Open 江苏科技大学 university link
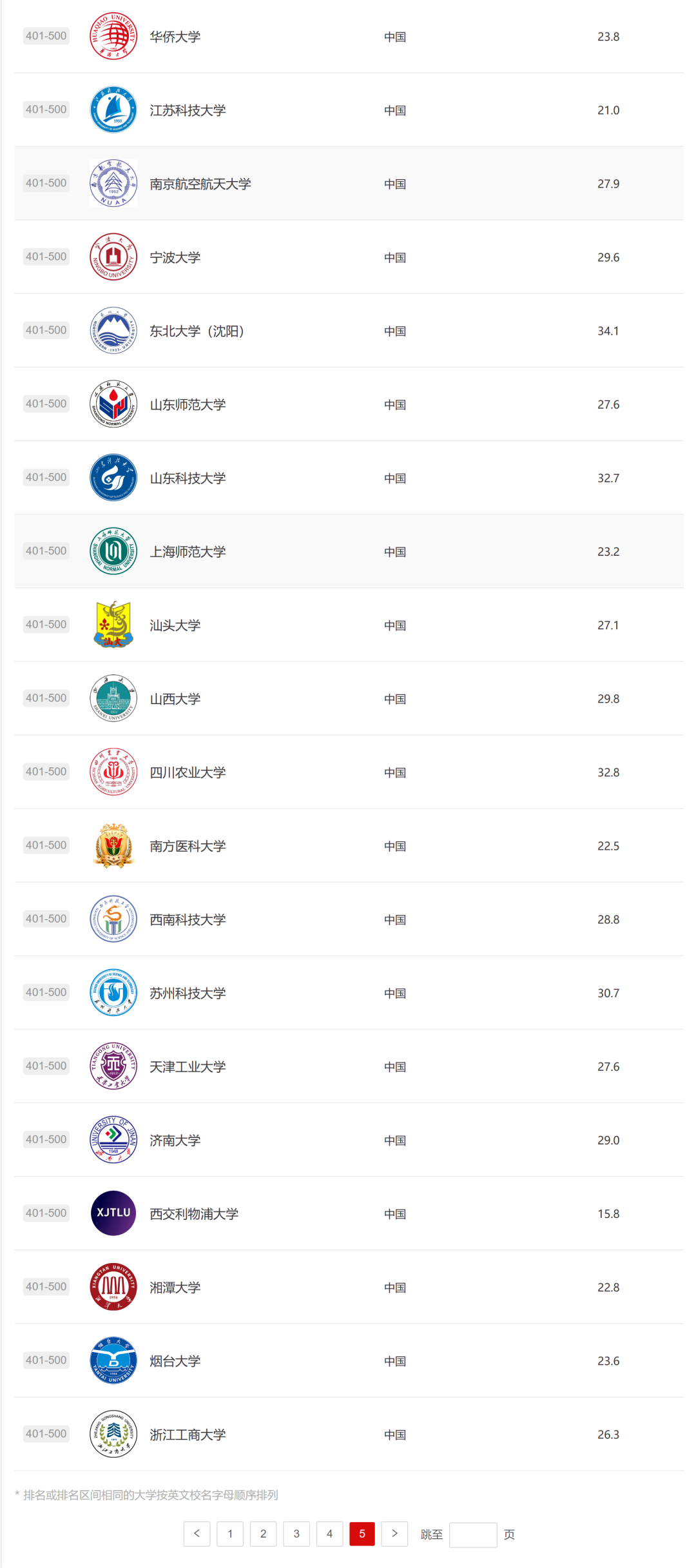The height and width of the screenshot is (1568, 696). coord(188,110)
